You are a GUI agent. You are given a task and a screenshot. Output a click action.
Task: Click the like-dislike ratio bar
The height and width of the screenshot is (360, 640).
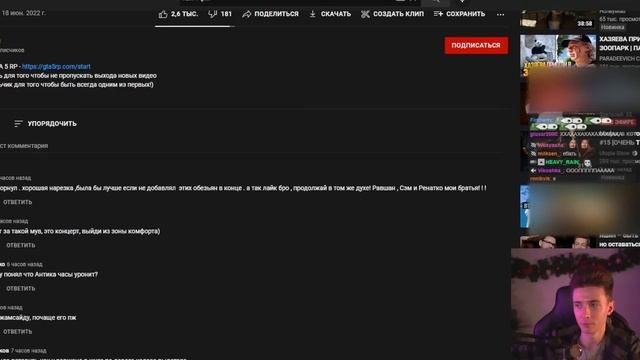coord(195,26)
